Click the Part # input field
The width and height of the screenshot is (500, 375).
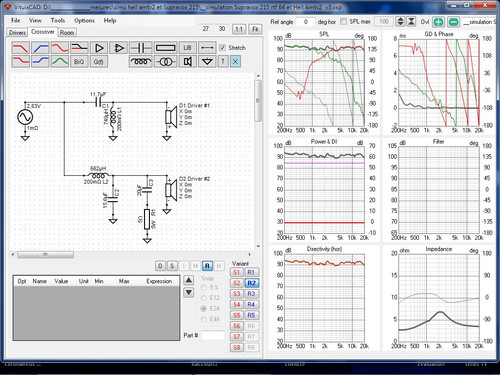213,335
